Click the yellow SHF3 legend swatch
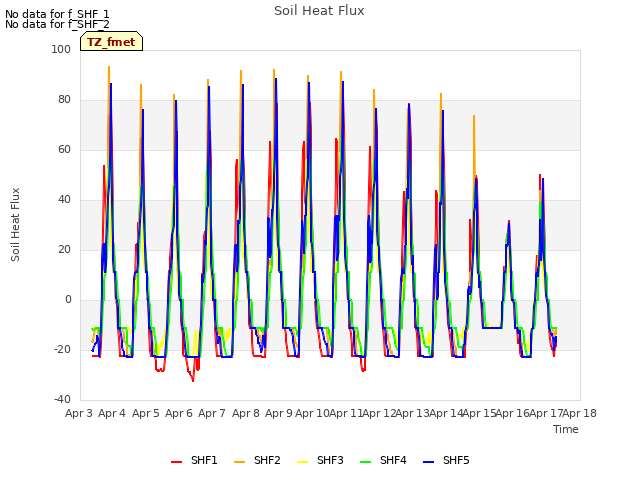The height and width of the screenshot is (480, 640). [302, 462]
